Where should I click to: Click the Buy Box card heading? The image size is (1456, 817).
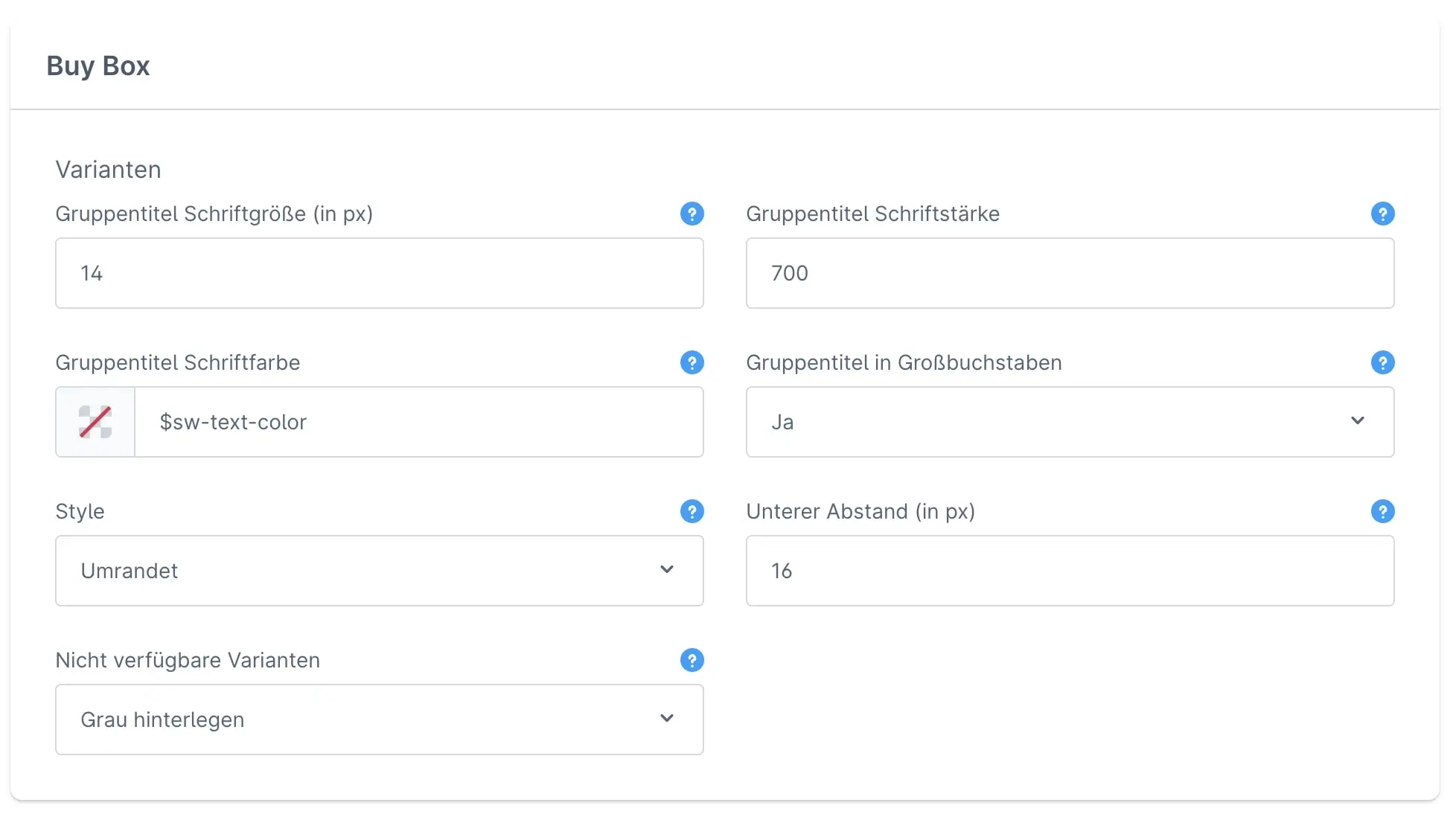click(x=98, y=66)
